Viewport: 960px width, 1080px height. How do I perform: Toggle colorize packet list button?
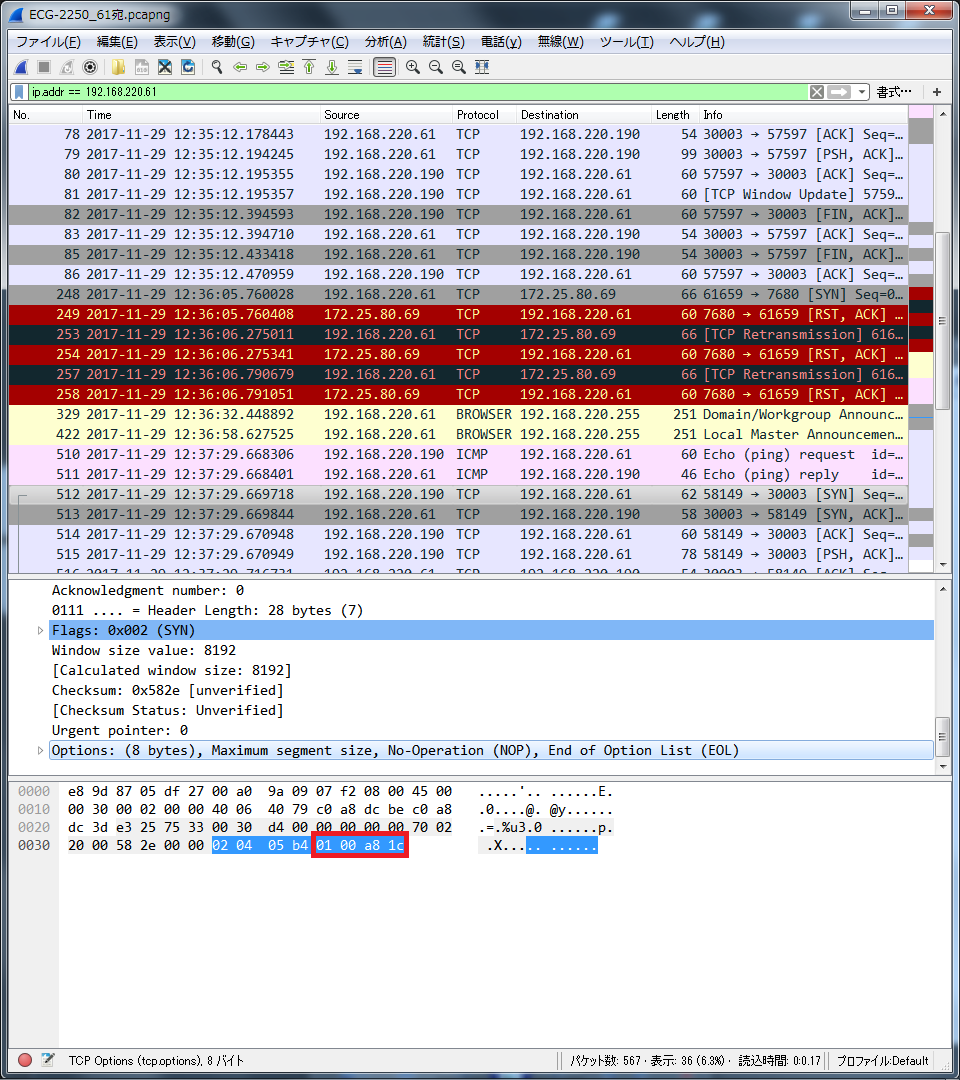click(383, 67)
